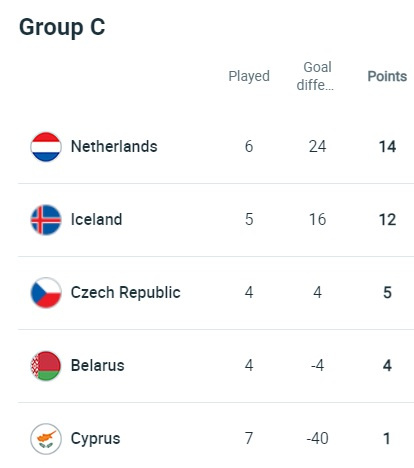
Task: Click Czech Republic points value 5
Action: click(x=387, y=293)
